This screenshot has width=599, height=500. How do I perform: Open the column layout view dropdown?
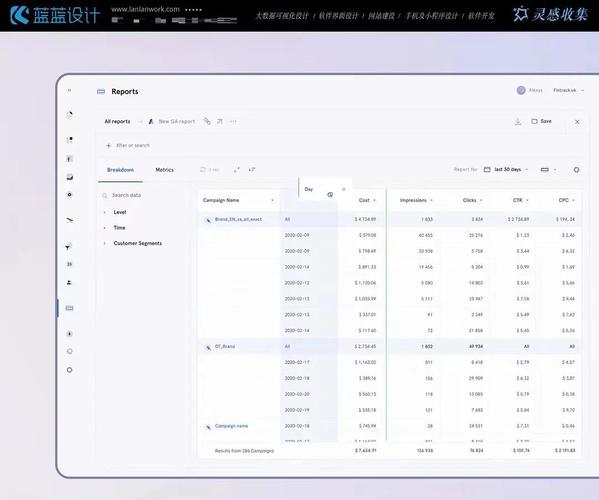(x=548, y=170)
